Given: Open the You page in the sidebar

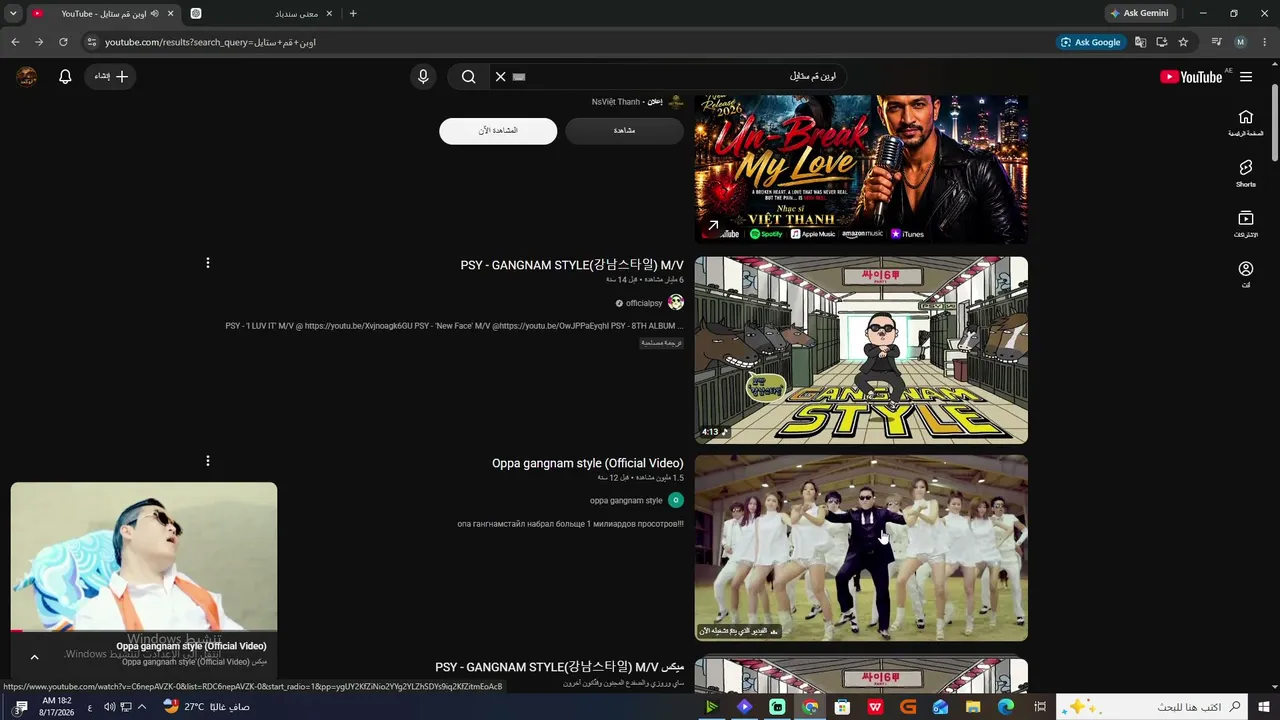Looking at the screenshot, I should (1246, 274).
